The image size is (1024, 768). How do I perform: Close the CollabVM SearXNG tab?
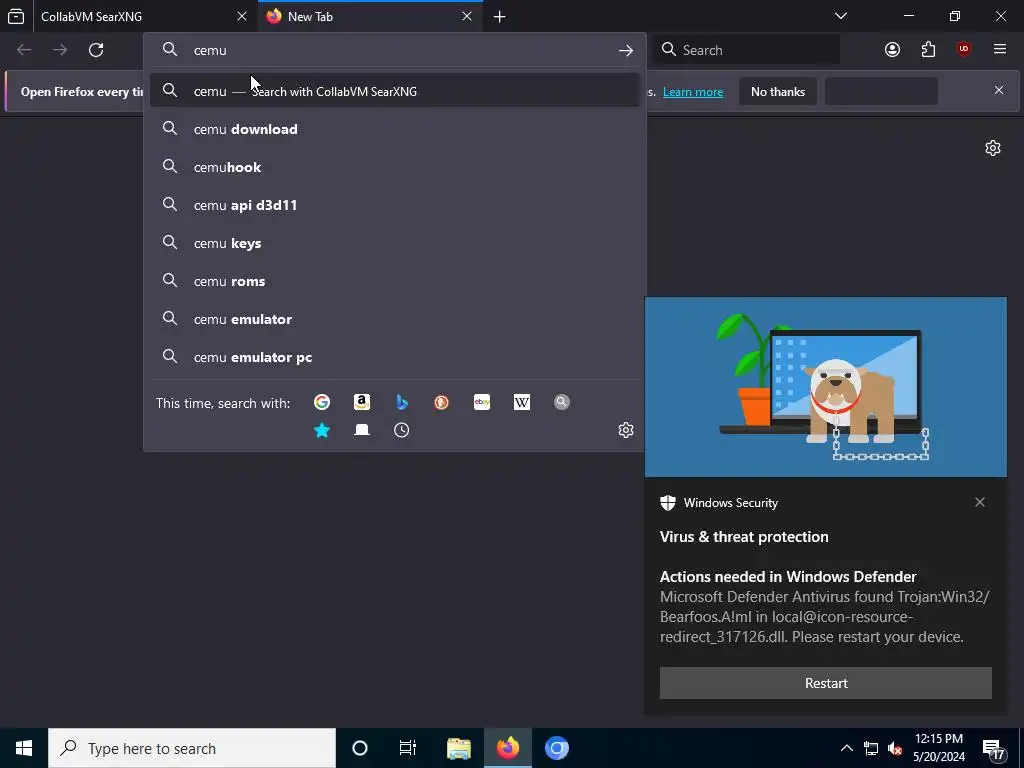(242, 16)
